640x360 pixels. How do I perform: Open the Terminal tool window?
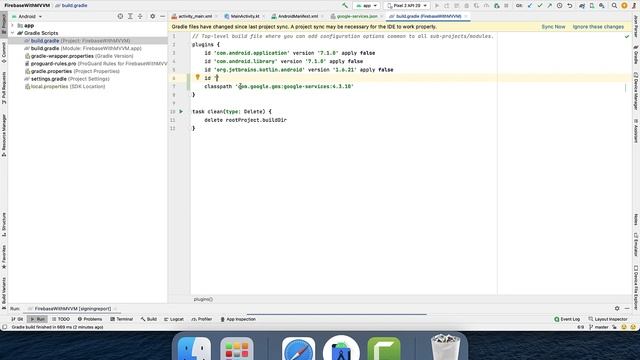point(121,319)
